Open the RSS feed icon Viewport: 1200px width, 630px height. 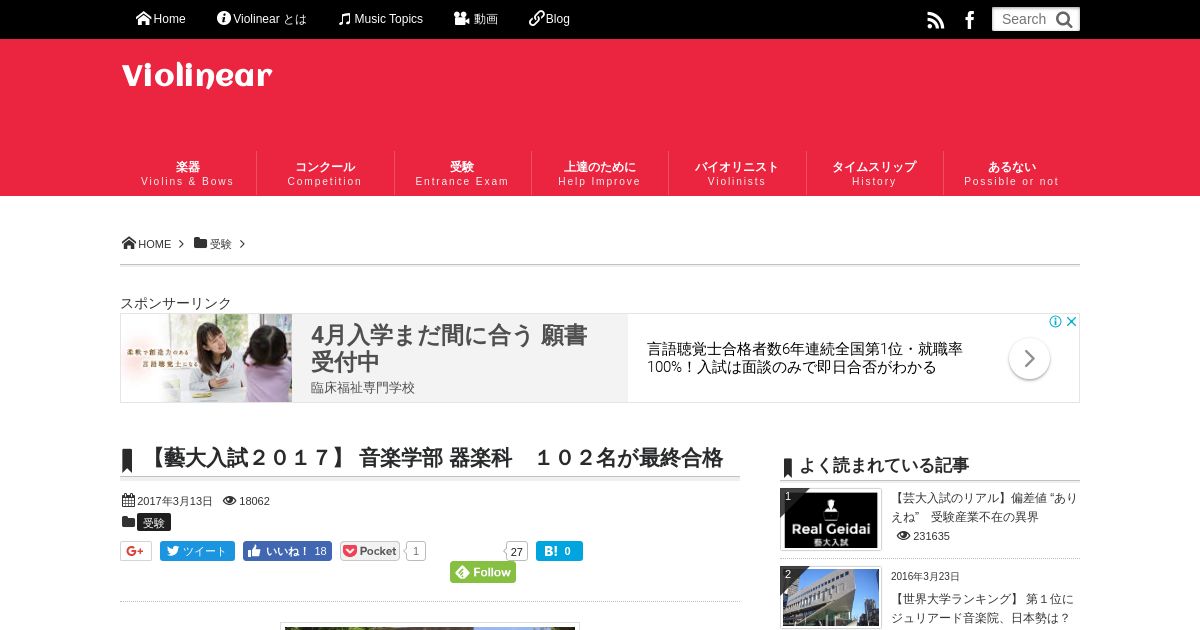935,20
